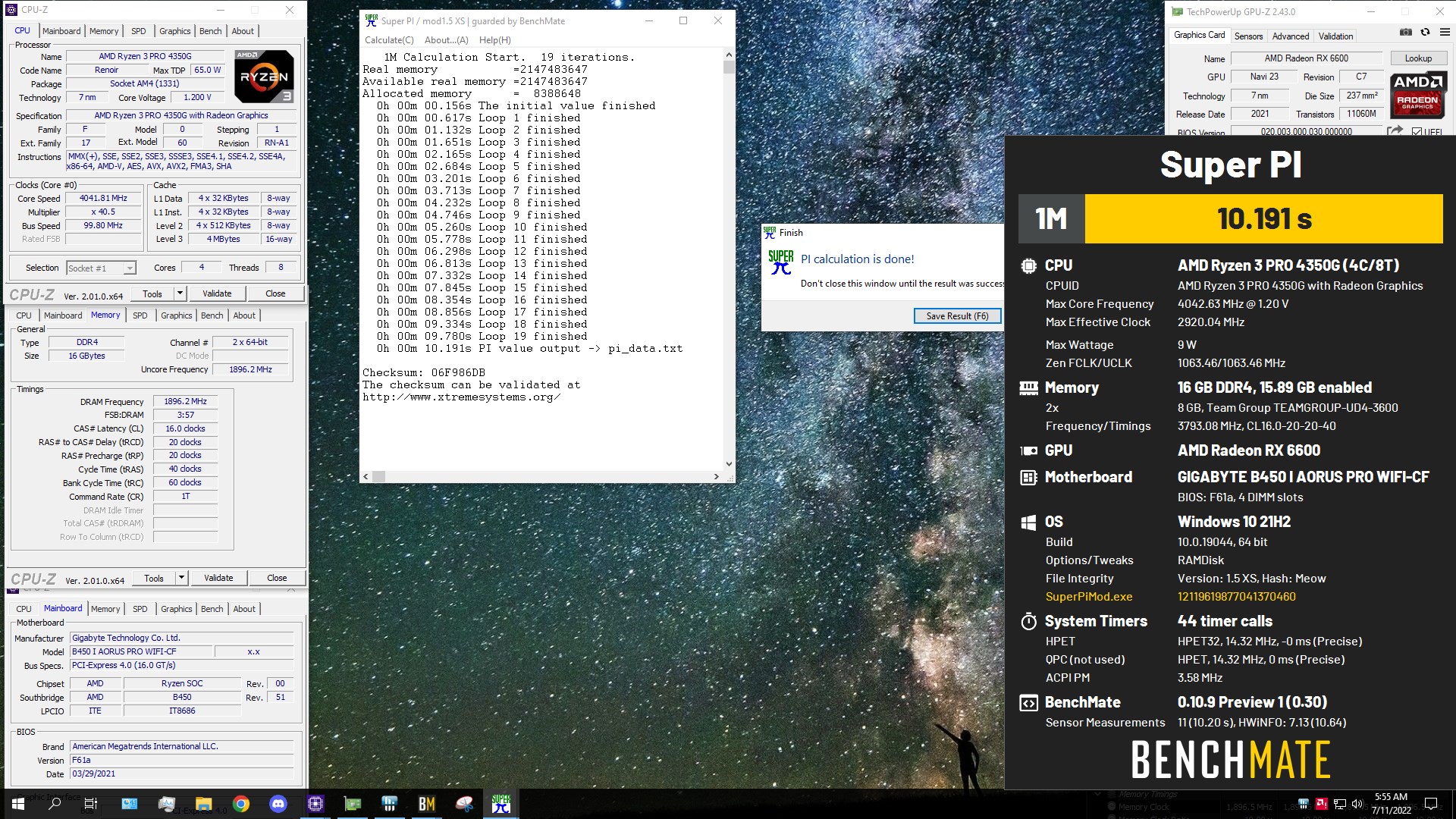The image size is (1456, 819).
Task: Select Graphics Card tab in GPU-Z
Action: click(1199, 35)
